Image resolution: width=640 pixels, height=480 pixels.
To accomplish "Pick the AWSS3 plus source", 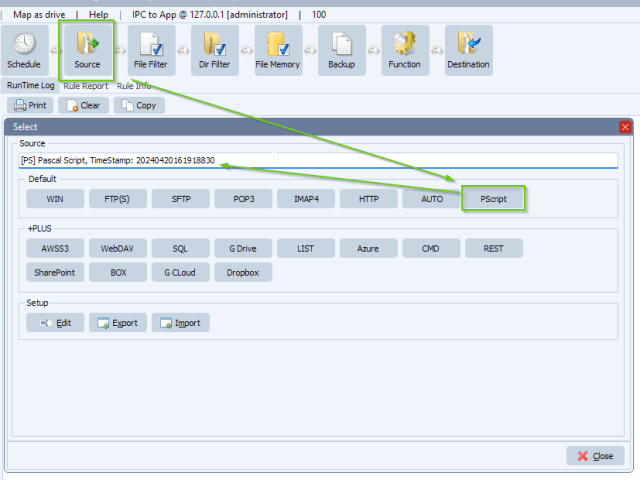I will coord(55,247).
